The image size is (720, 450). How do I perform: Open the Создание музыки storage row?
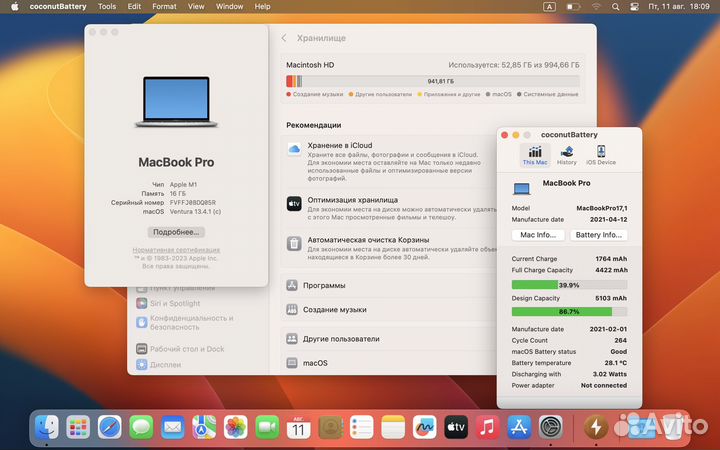pyautogui.click(x=388, y=309)
